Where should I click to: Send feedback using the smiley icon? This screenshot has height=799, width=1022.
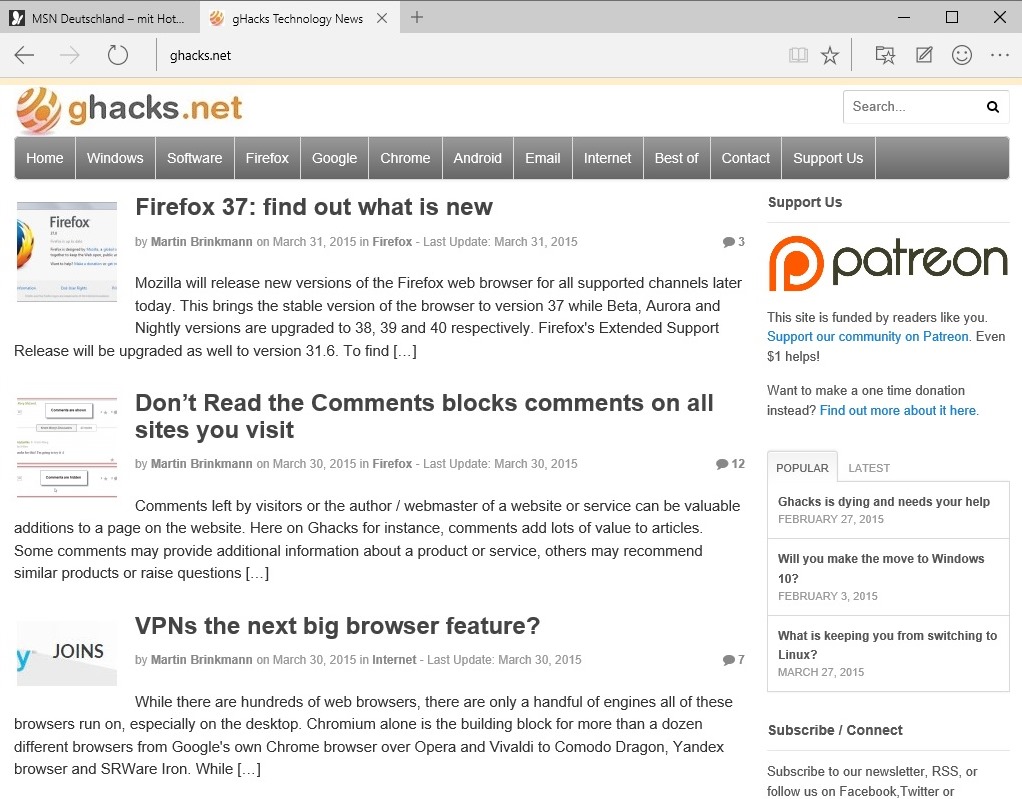(x=961, y=55)
